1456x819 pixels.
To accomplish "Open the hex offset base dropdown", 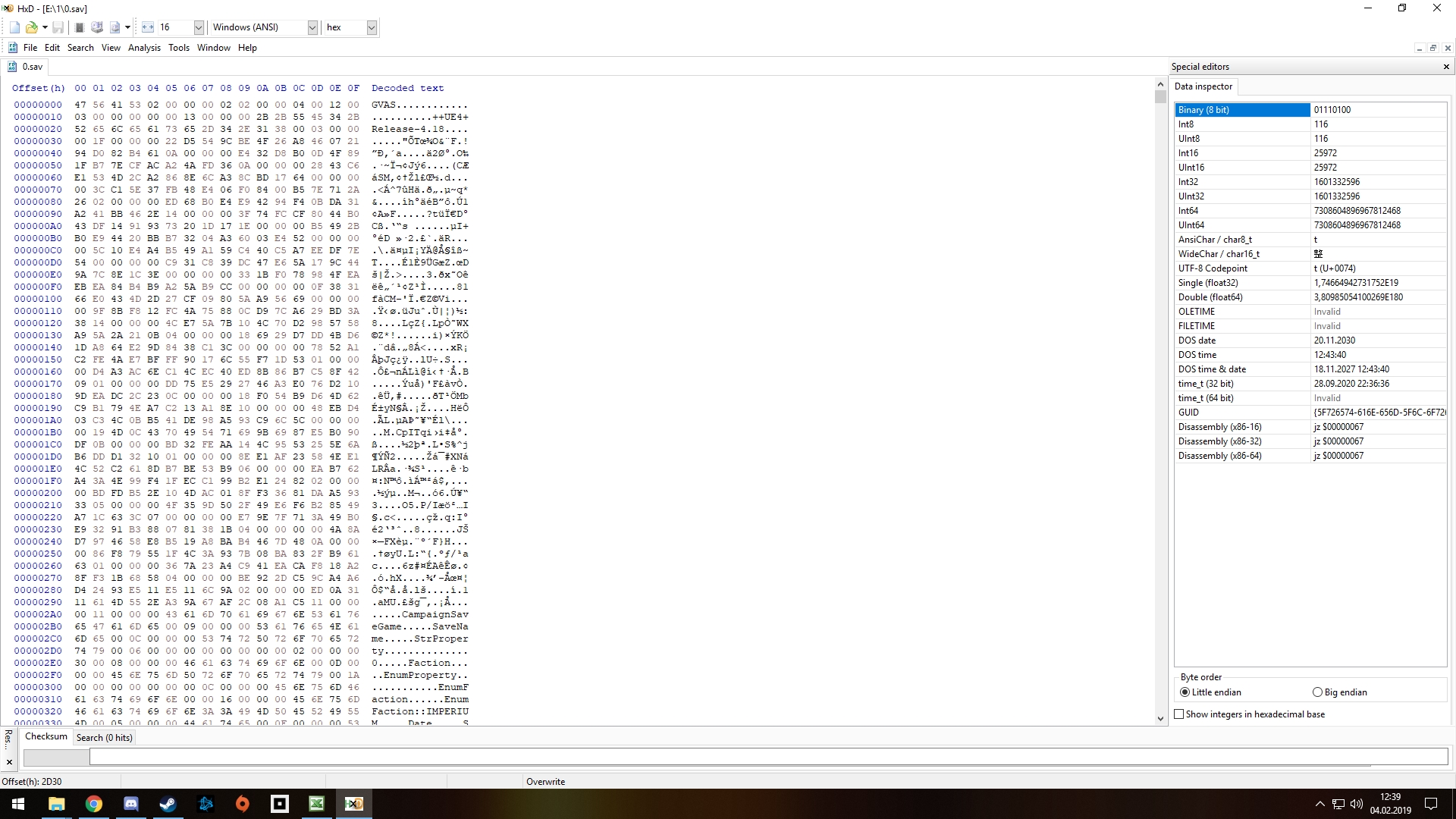I will click(371, 27).
